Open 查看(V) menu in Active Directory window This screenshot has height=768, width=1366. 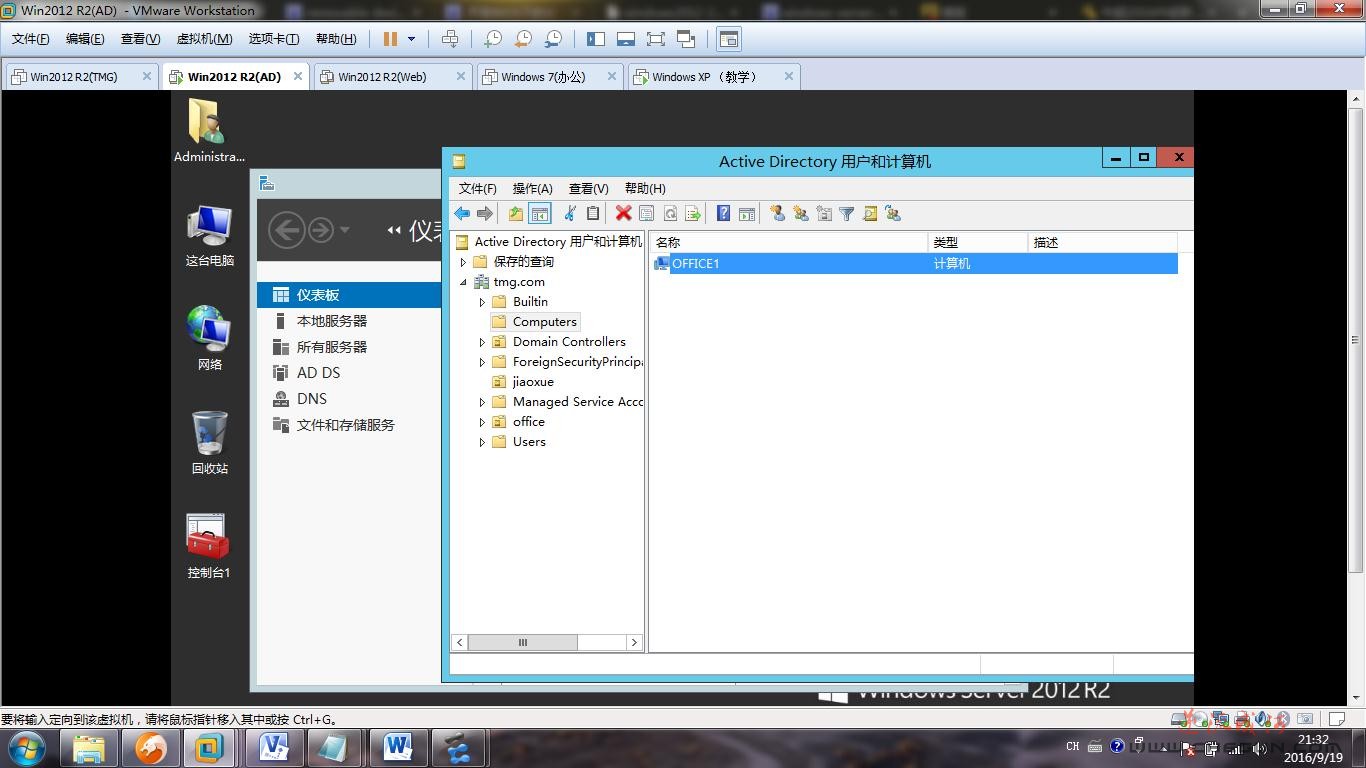pos(588,188)
